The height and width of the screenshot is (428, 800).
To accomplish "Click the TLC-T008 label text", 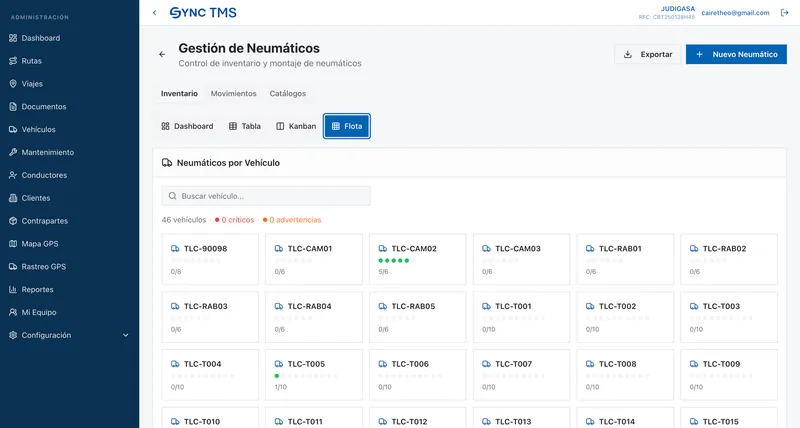I will 618,364.
